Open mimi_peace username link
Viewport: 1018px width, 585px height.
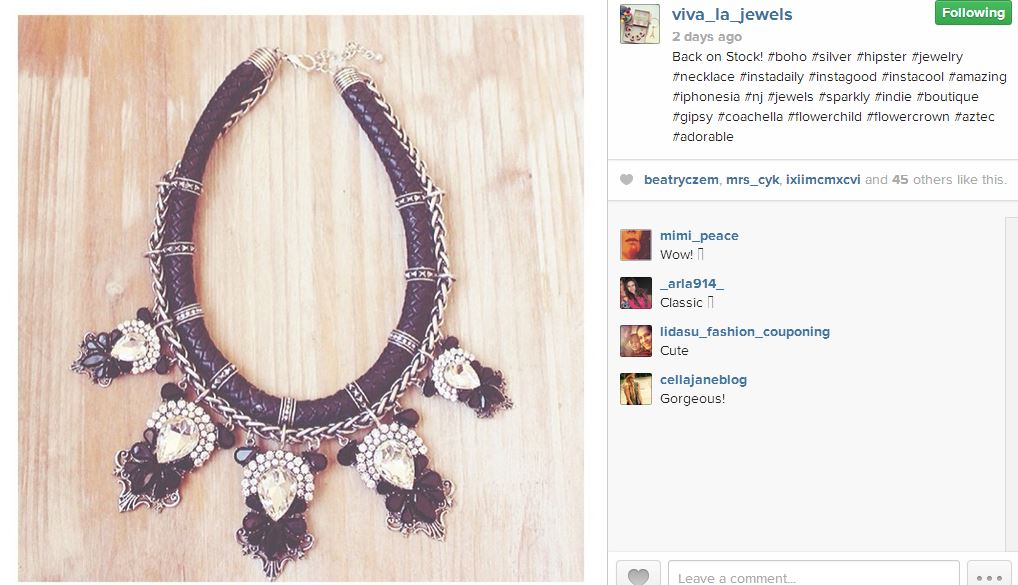click(699, 236)
